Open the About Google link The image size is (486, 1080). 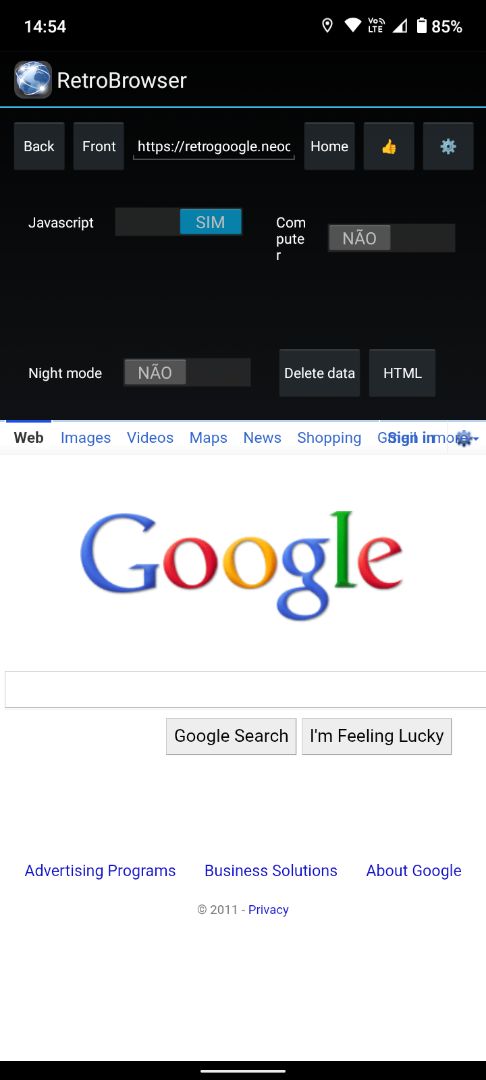[x=414, y=871]
